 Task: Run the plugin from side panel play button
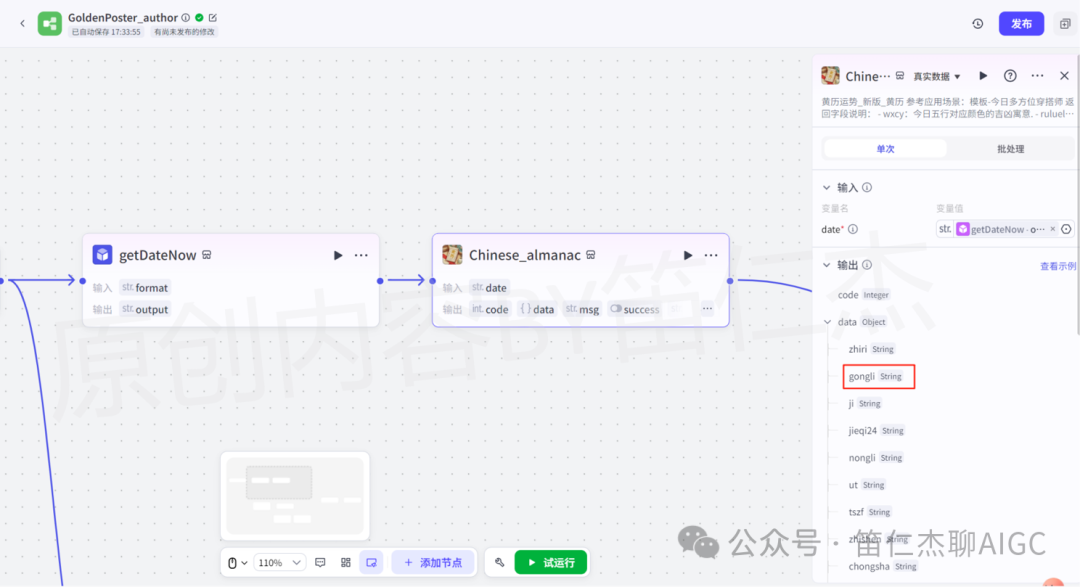983,76
